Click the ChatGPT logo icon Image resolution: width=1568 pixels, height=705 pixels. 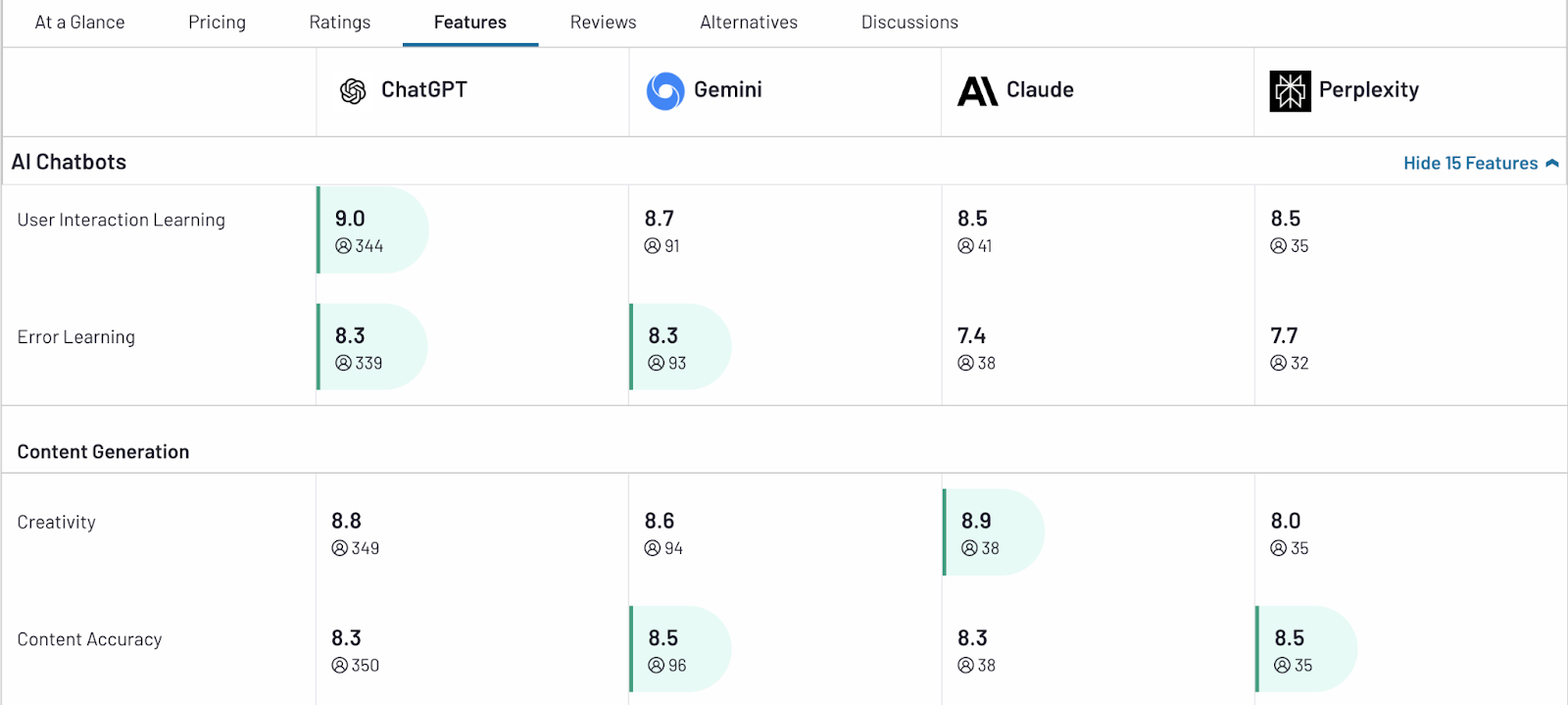click(353, 91)
